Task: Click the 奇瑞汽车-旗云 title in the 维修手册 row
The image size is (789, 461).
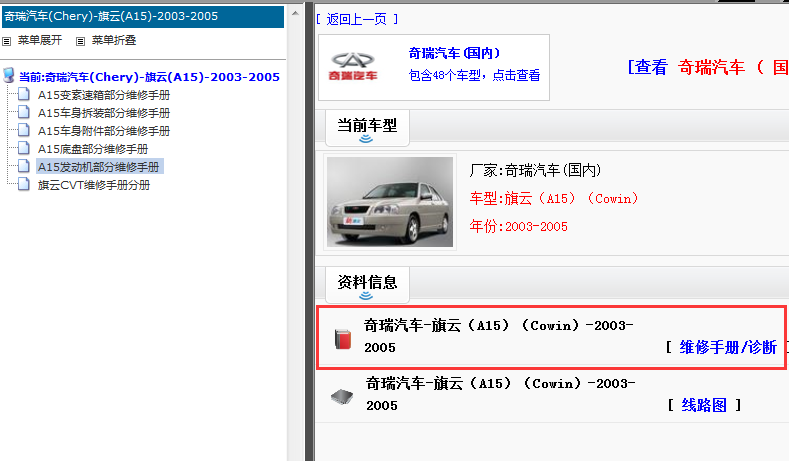Action: tap(499, 336)
